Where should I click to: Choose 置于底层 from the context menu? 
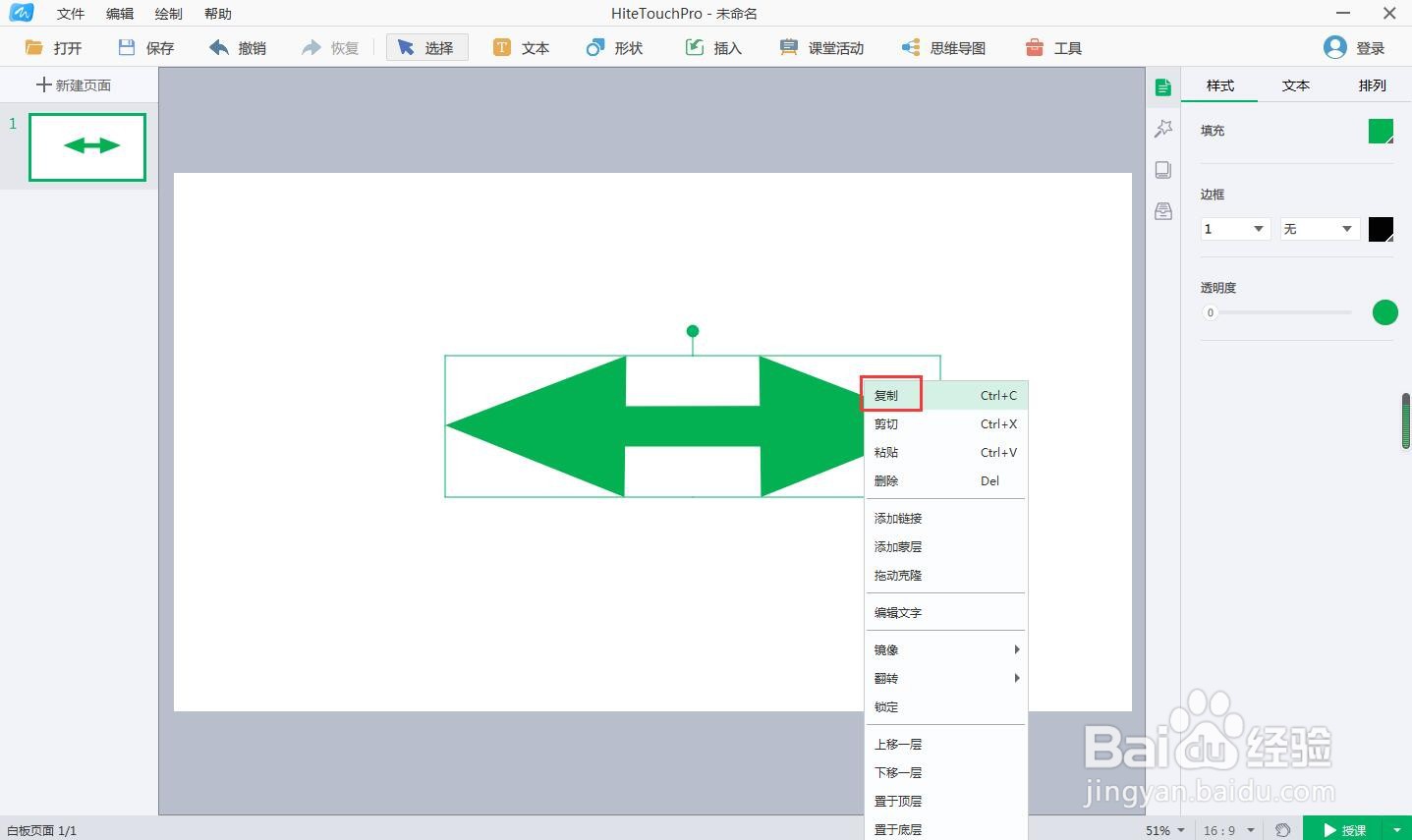pos(946,829)
